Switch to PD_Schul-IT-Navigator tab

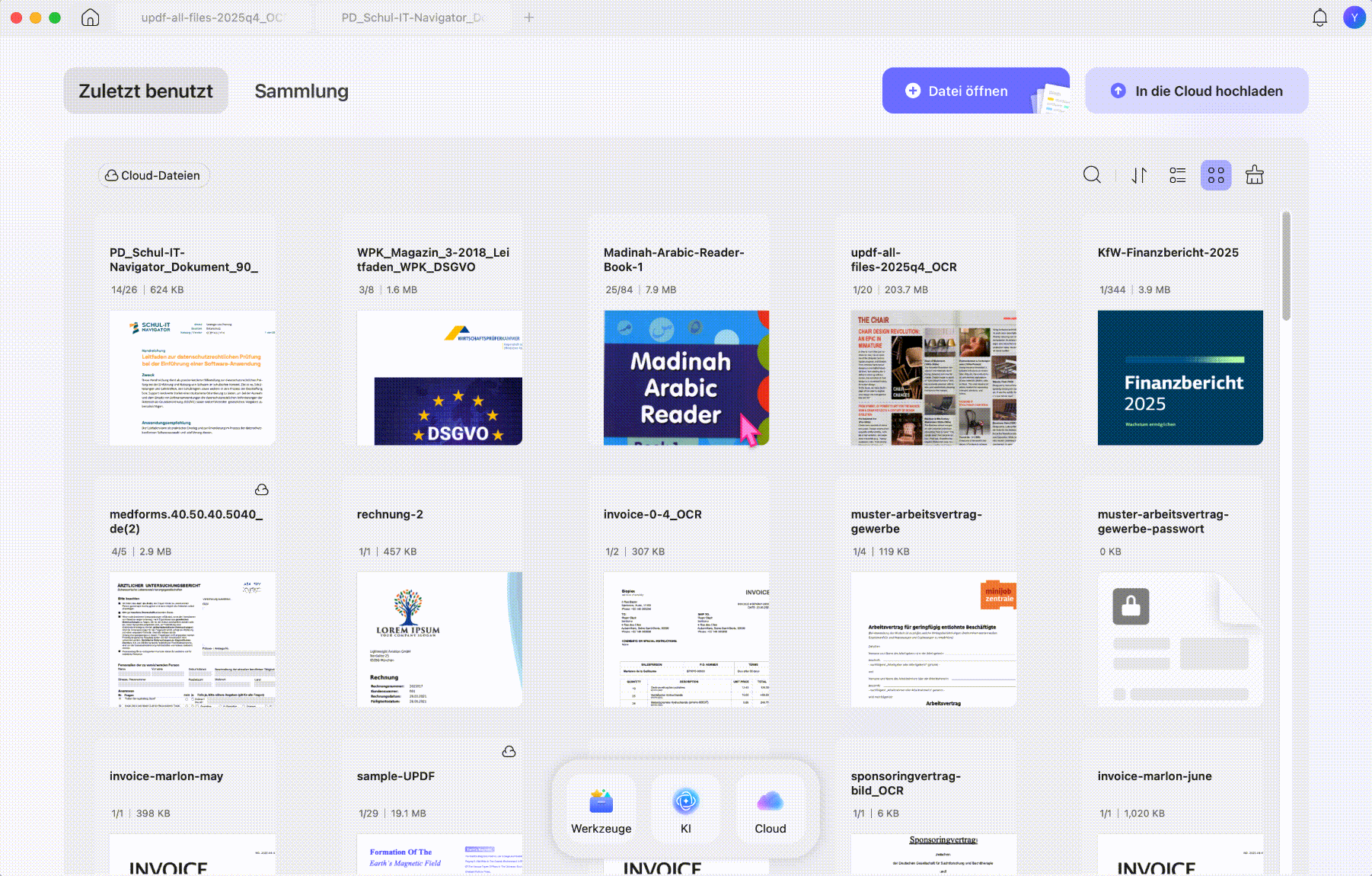[x=412, y=18]
